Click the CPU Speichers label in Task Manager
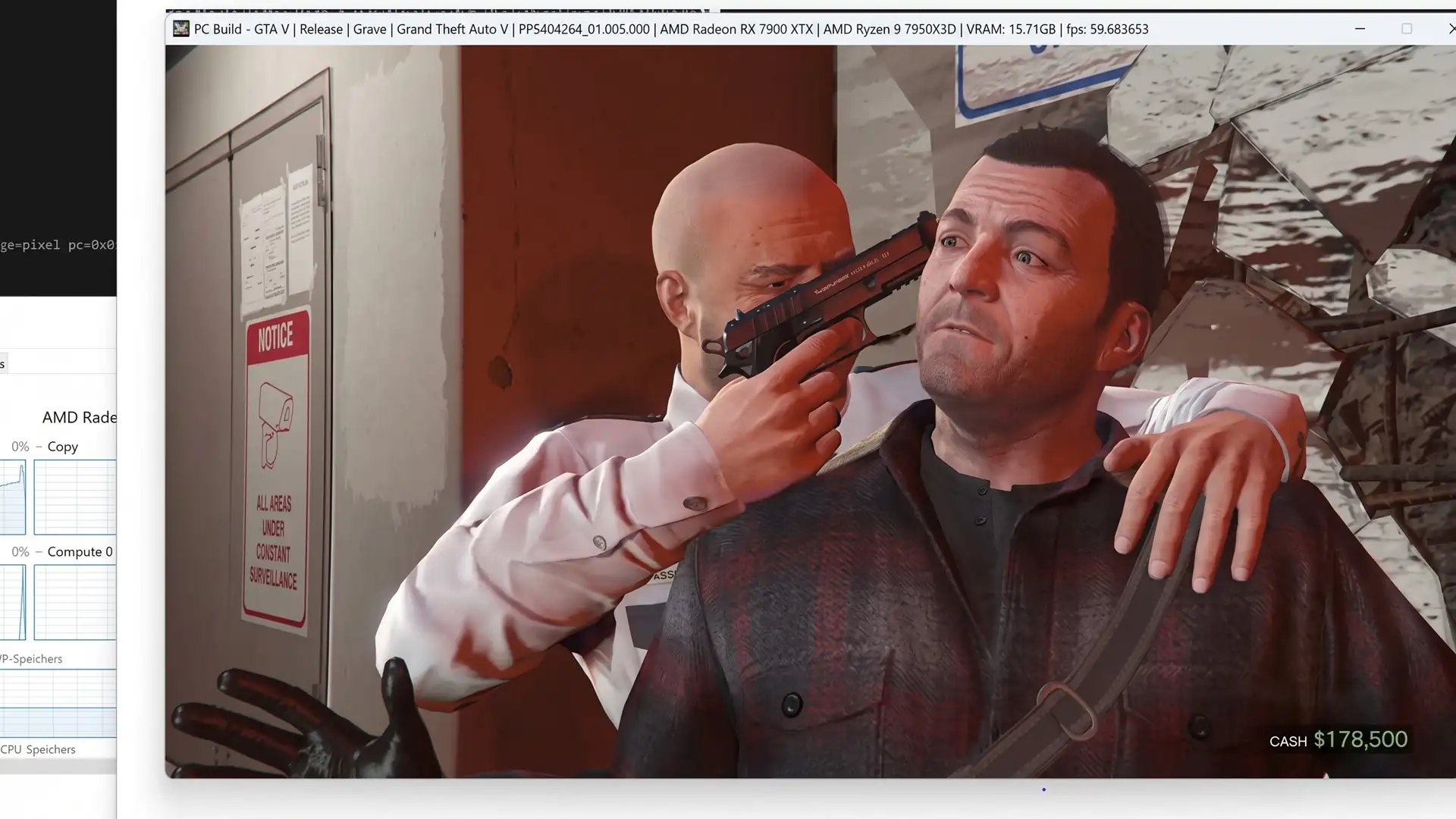The height and width of the screenshot is (819, 1456). [x=38, y=749]
